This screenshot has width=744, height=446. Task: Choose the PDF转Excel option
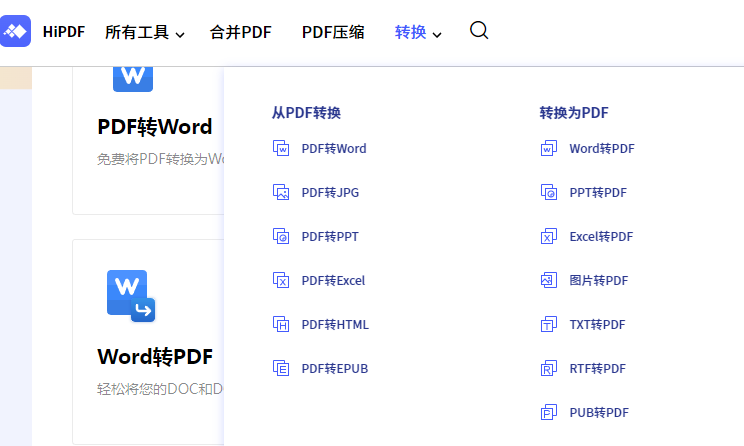(x=334, y=281)
